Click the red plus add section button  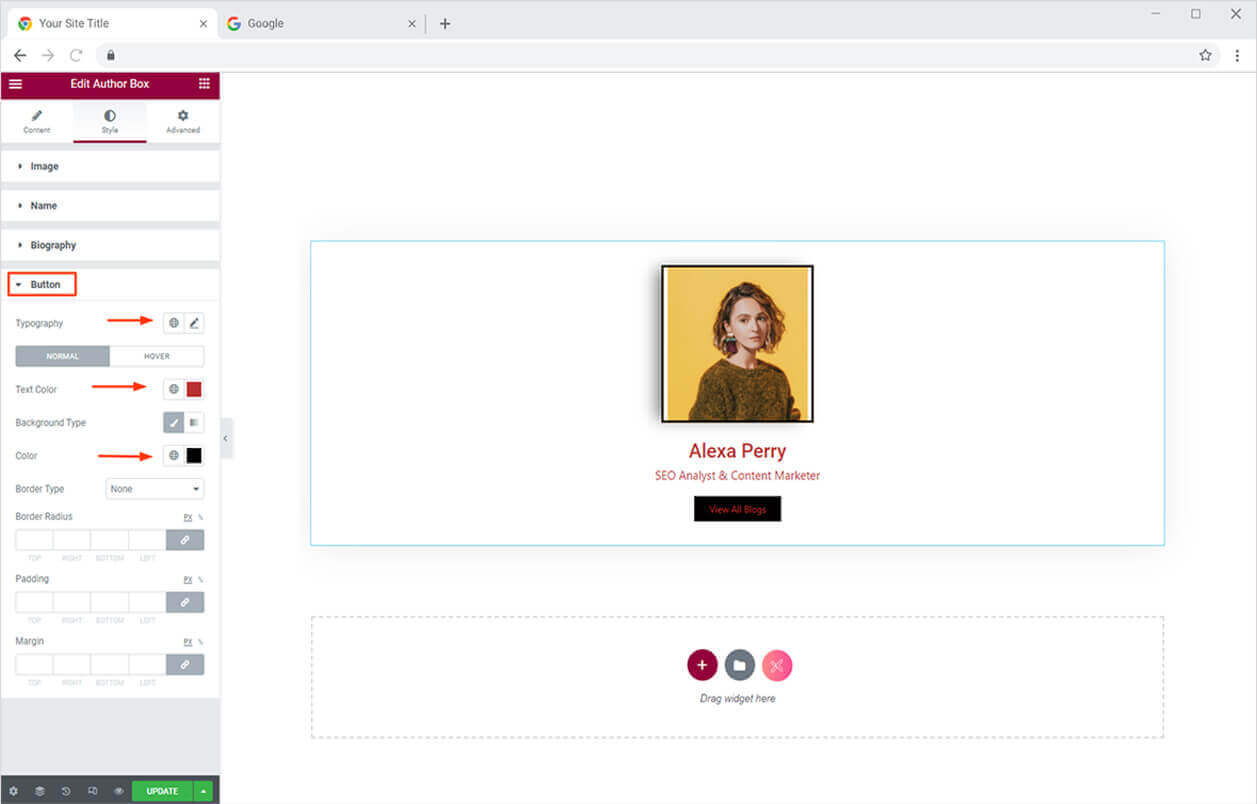point(702,665)
